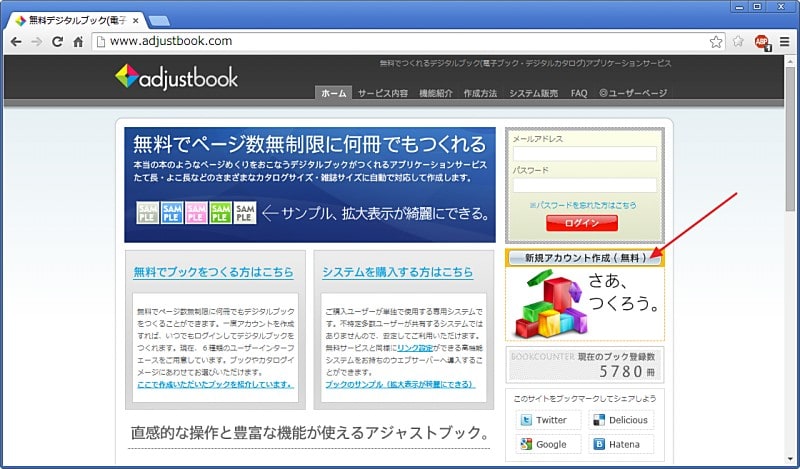800x469 pixels.
Task: Open the pink SAMPLE book icon
Action: pyautogui.click(x=196, y=212)
